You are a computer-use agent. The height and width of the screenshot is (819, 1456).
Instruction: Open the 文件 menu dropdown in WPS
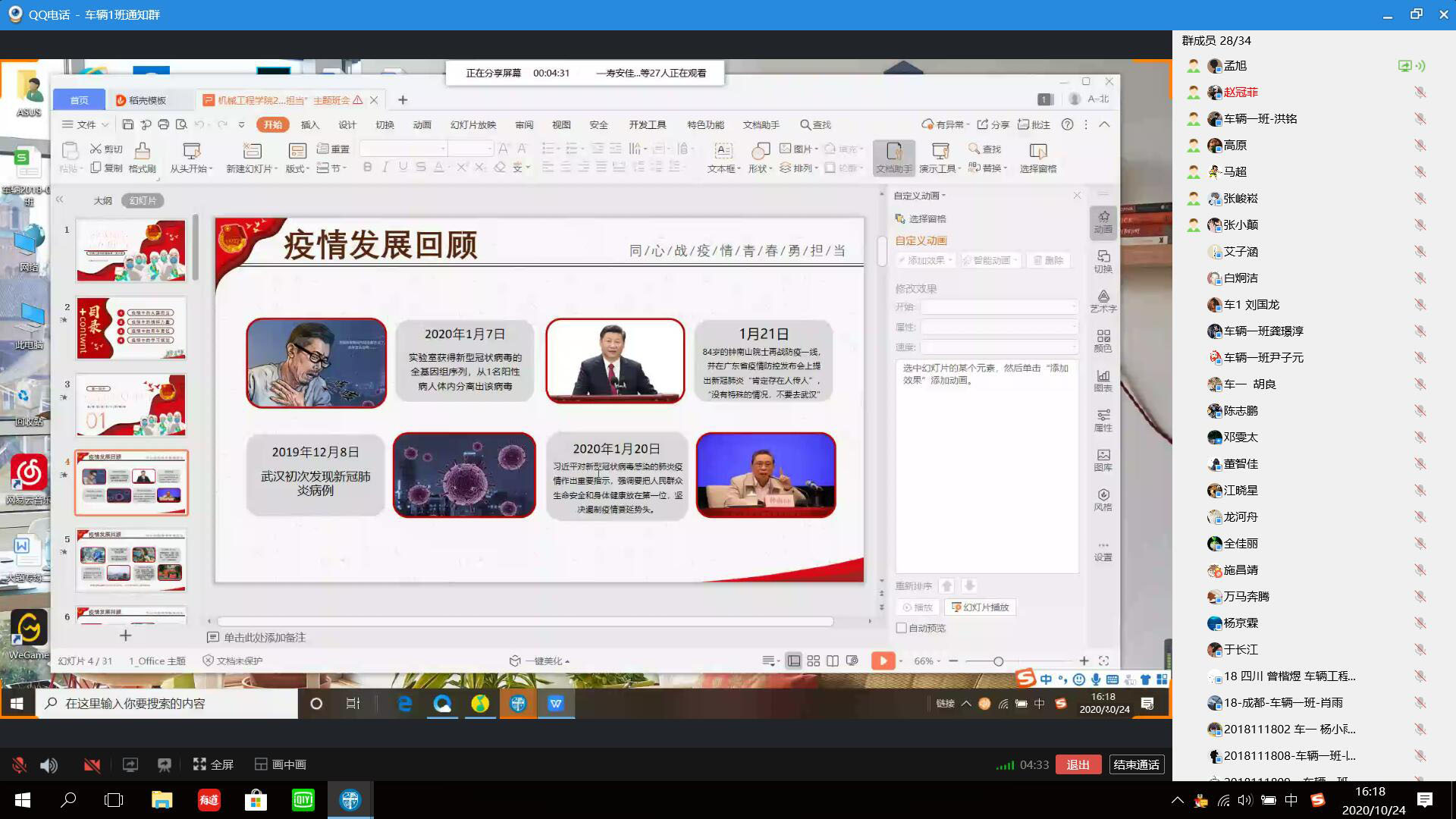(x=86, y=124)
